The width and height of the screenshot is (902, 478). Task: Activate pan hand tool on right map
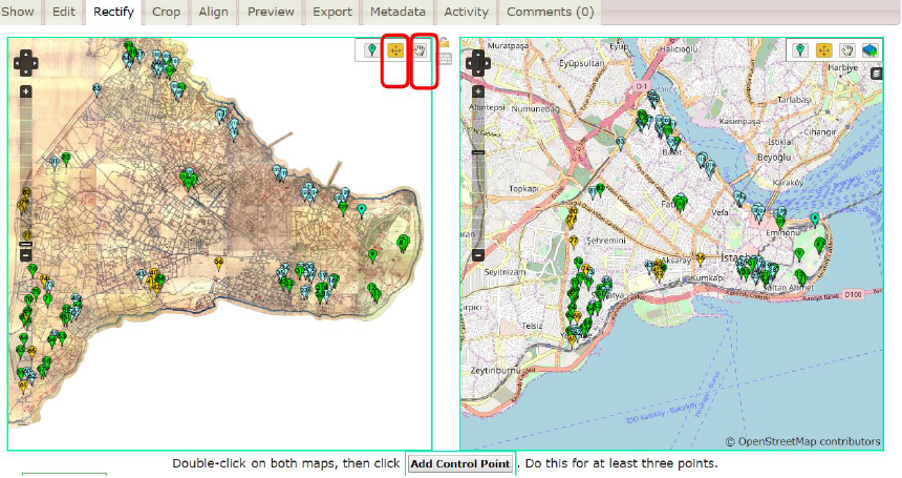848,50
